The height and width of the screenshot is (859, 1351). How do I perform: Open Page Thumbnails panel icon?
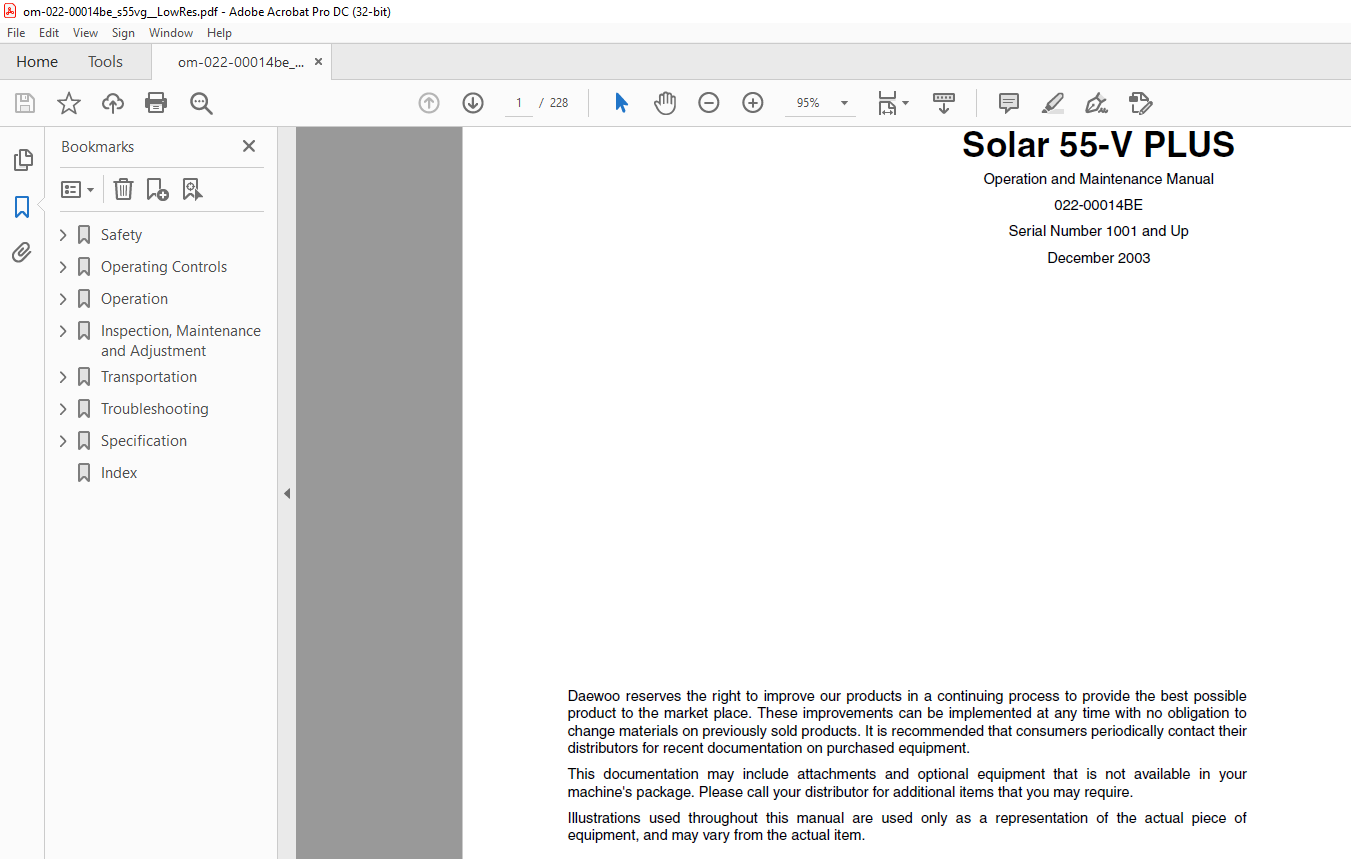coord(22,160)
